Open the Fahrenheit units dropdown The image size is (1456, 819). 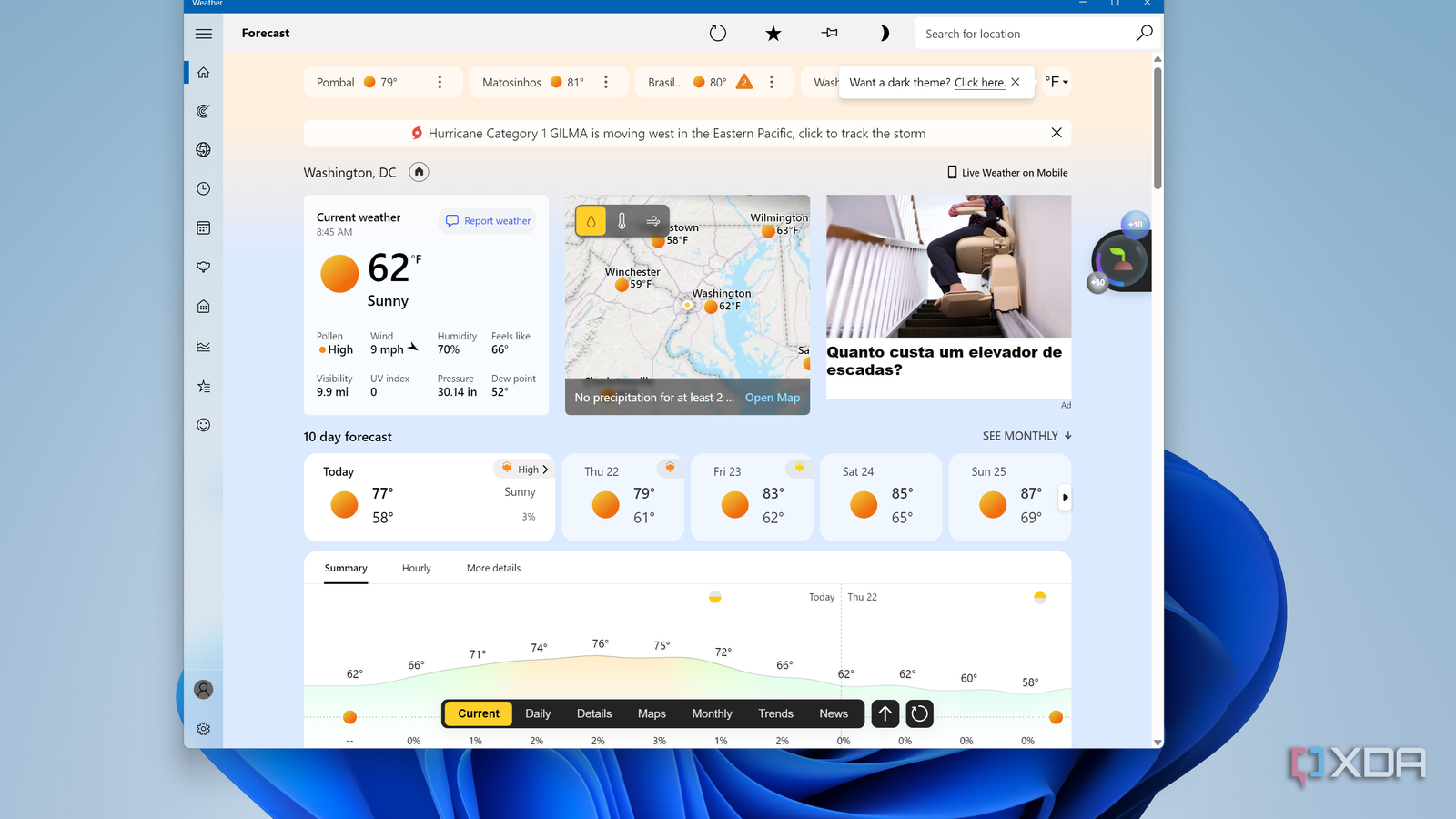pos(1056,82)
